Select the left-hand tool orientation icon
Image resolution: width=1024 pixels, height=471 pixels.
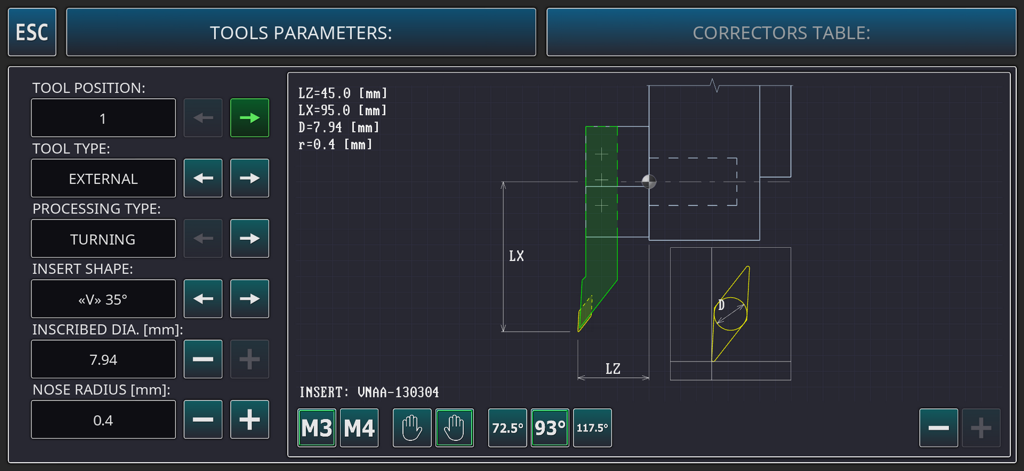(412, 428)
